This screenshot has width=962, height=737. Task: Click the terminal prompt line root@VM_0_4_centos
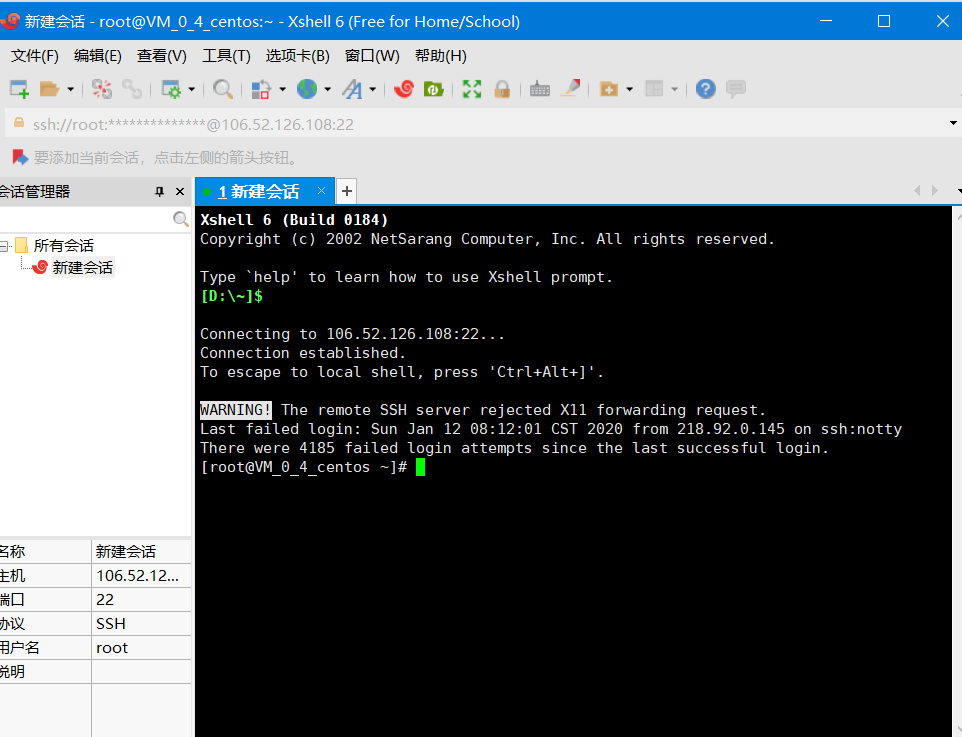(304, 467)
